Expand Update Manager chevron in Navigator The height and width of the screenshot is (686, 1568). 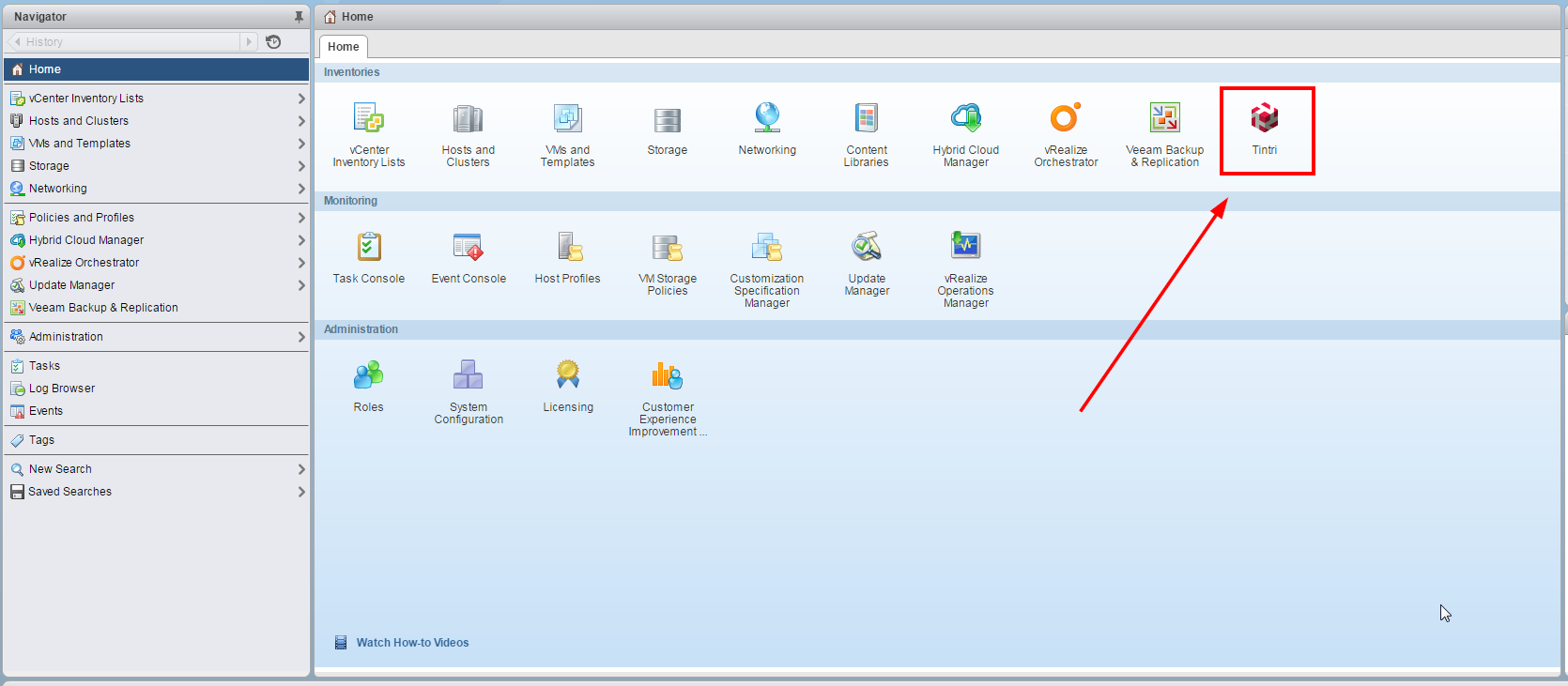[301, 285]
